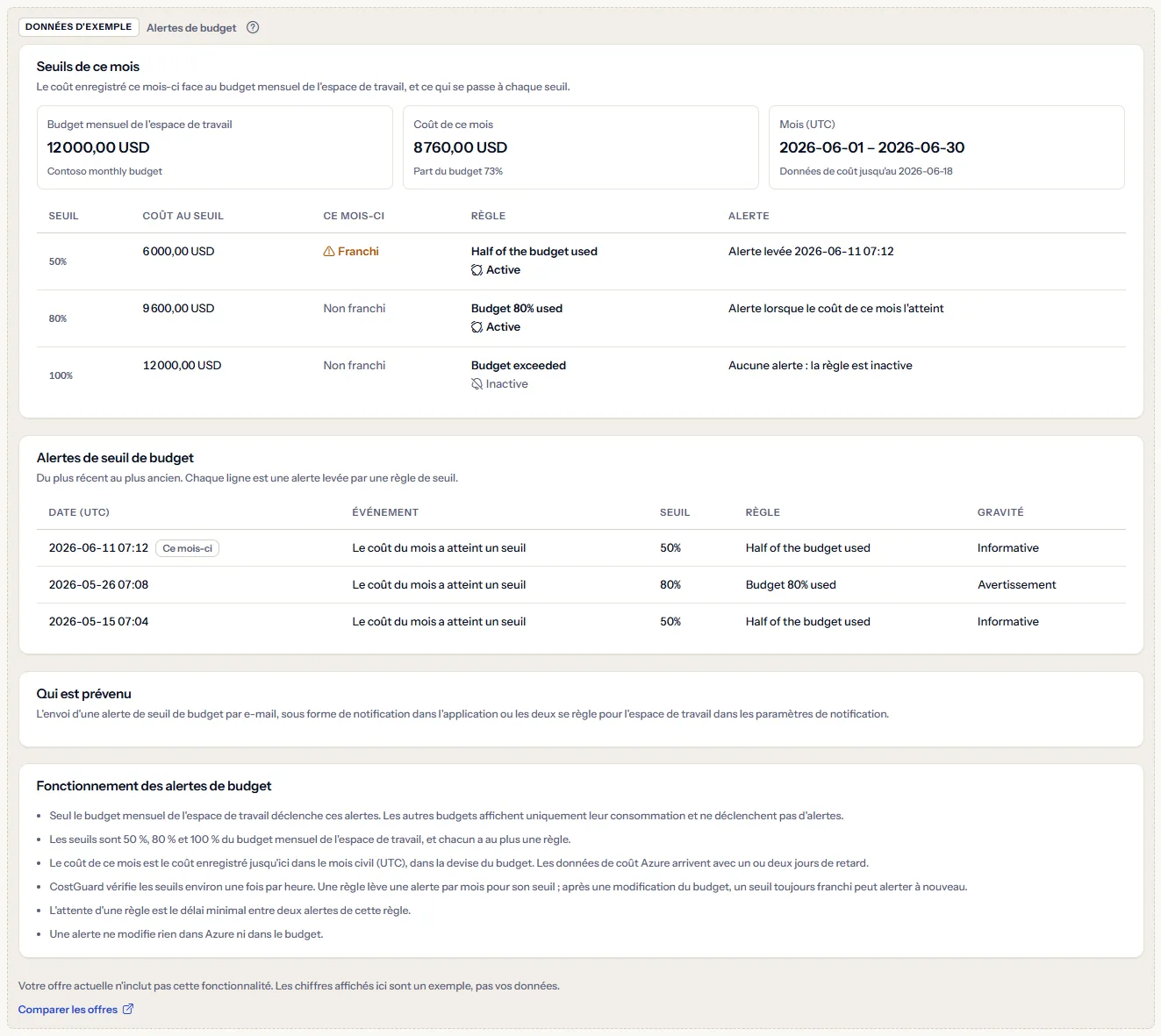1161x1036 pixels.
Task: Select the 9 600,00 USD threshold cost
Action: [x=179, y=309]
